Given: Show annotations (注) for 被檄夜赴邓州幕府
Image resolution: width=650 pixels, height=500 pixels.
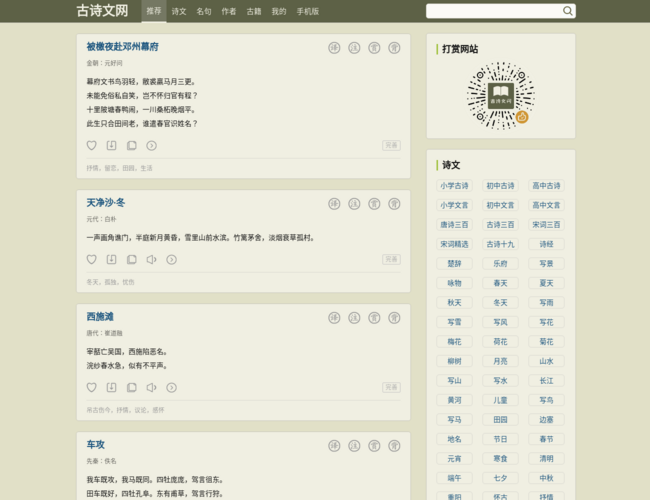Looking at the screenshot, I should point(354,48).
